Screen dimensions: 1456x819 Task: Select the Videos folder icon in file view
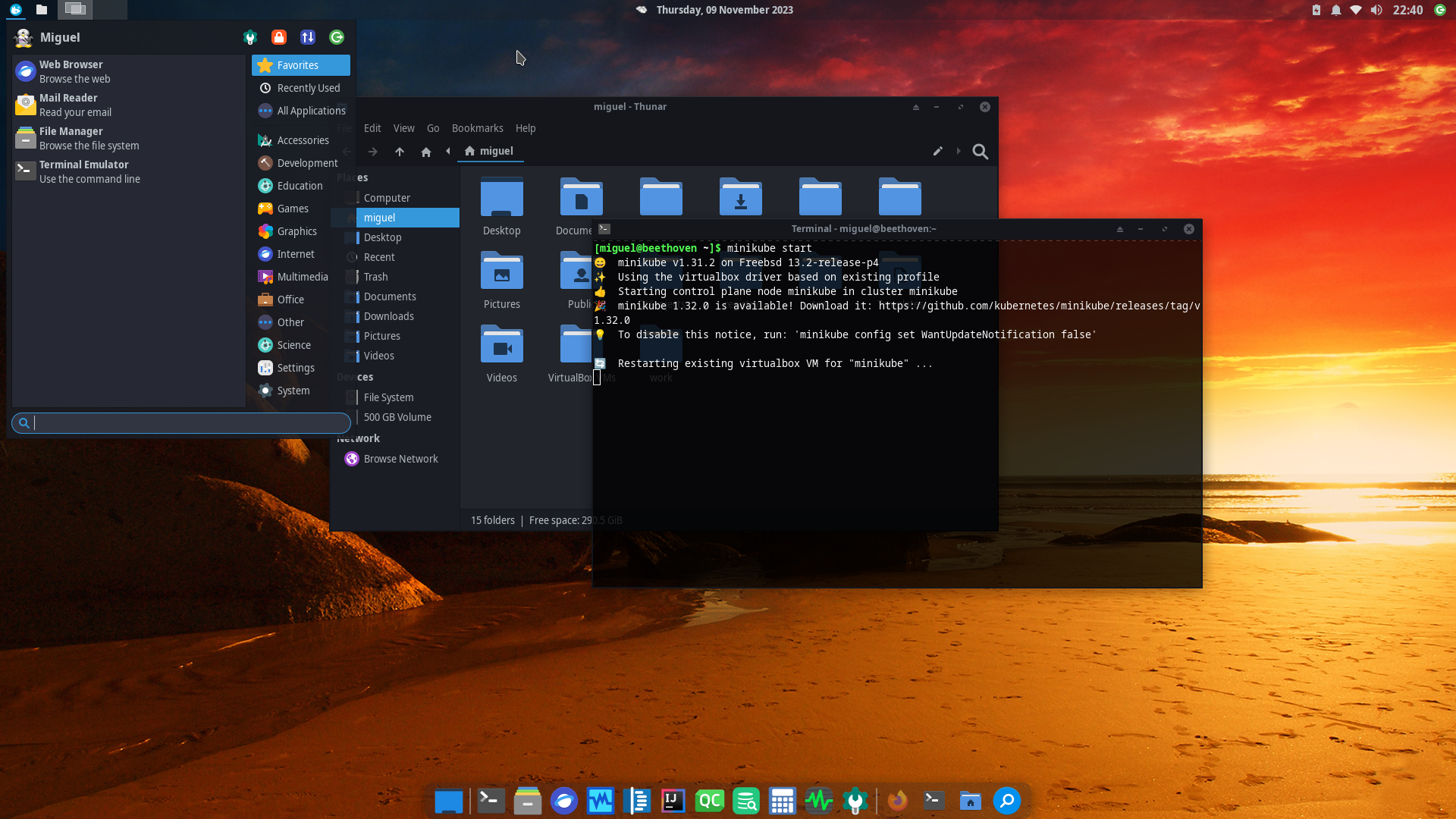click(502, 344)
